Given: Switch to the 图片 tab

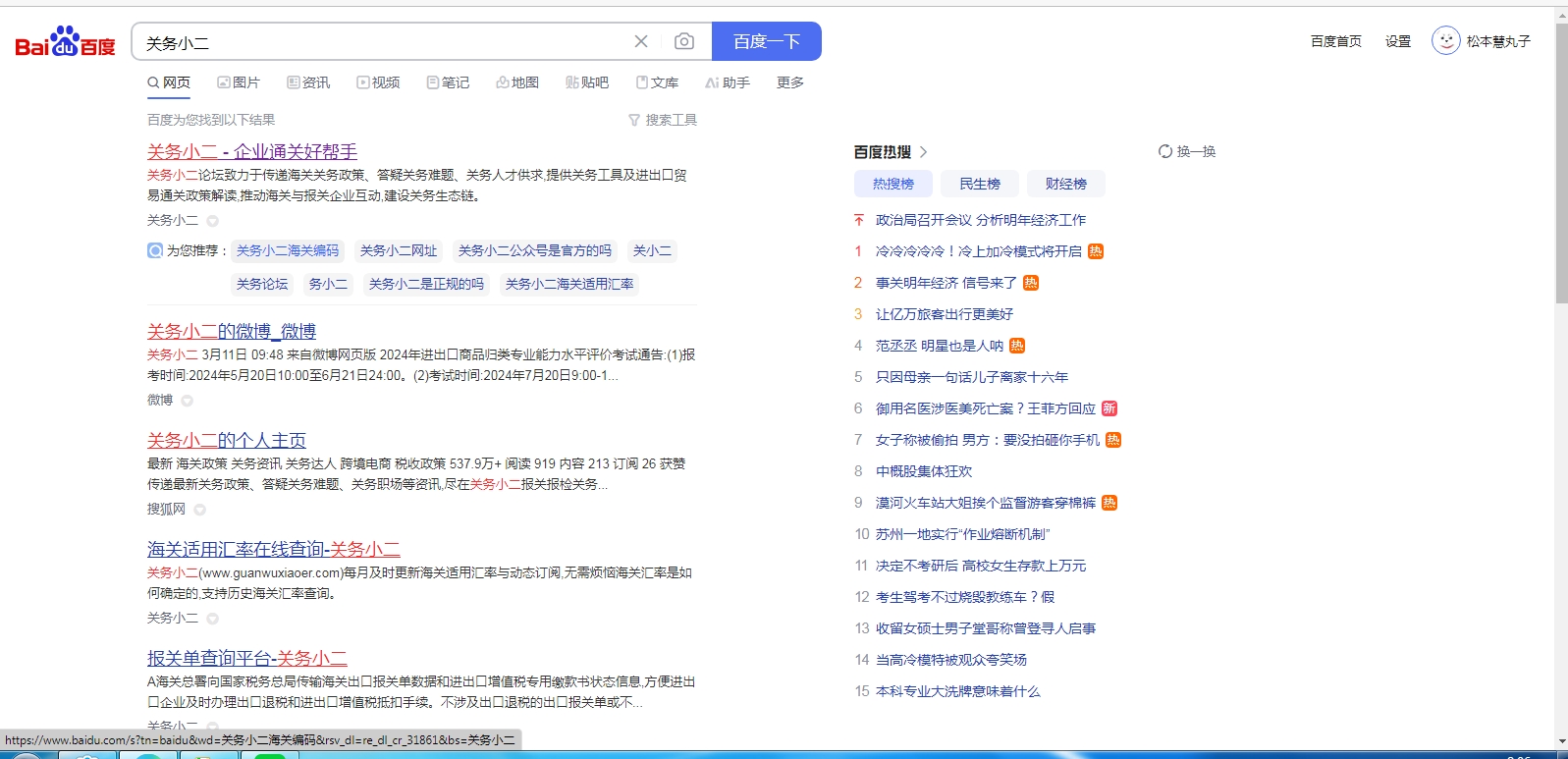Looking at the screenshot, I should tap(239, 82).
